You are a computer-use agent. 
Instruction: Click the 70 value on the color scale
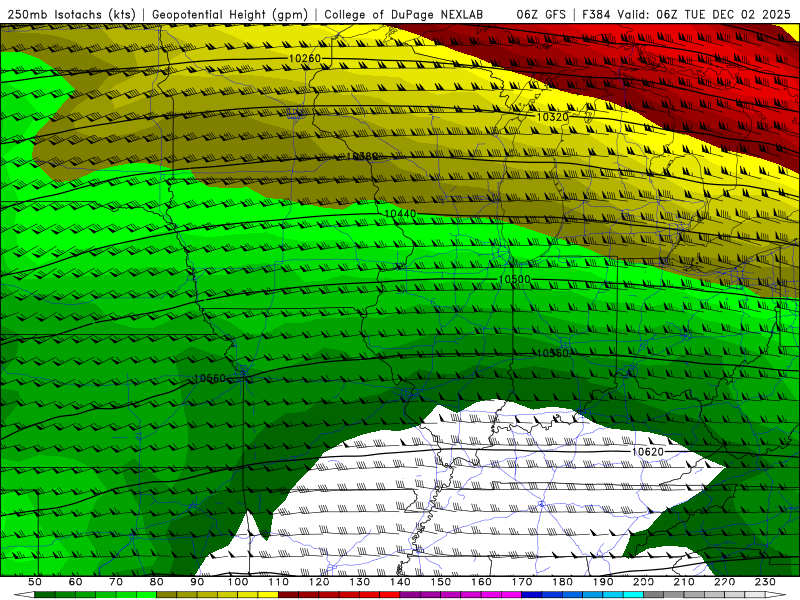coord(116,582)
